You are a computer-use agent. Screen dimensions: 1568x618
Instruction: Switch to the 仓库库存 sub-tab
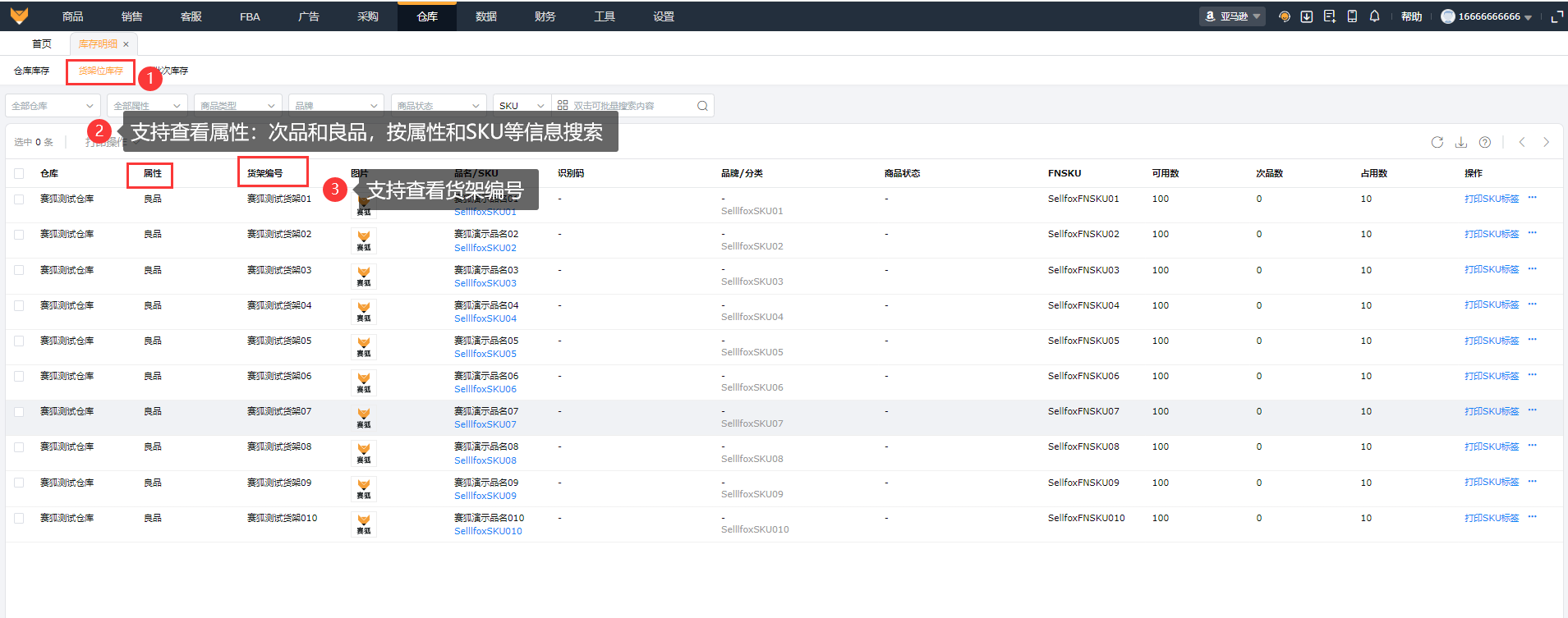click(x=31, y=71)
